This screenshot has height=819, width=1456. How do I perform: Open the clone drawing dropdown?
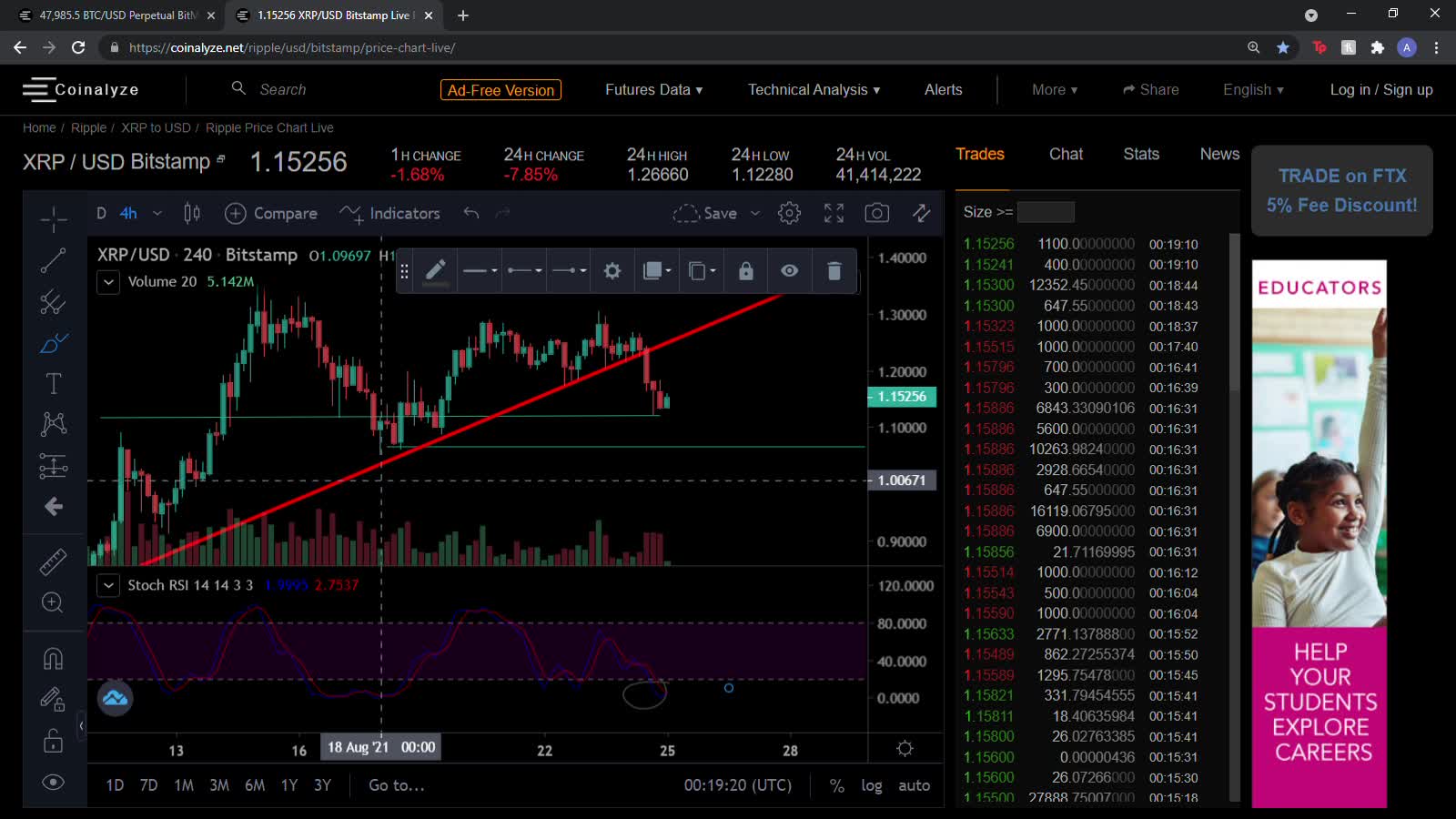[x=702, y=270]
